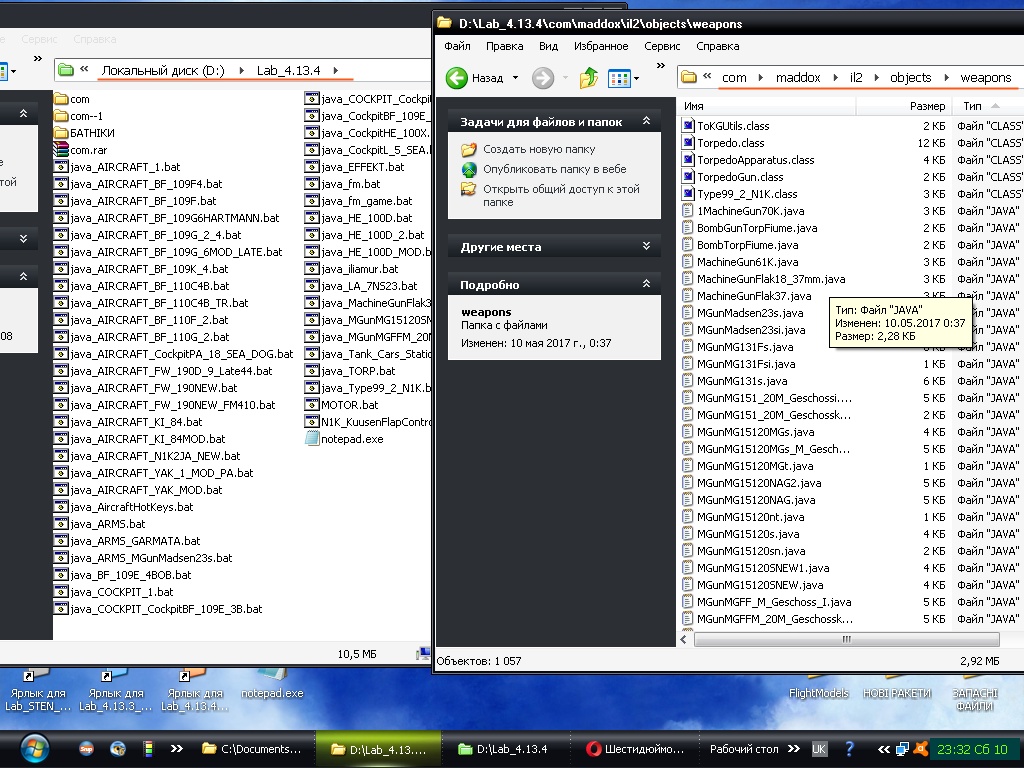Select java_AIRCRAFT_1.bat icon
The width and height of the screenshot is (1024, 768).
[x=61, y=167]
